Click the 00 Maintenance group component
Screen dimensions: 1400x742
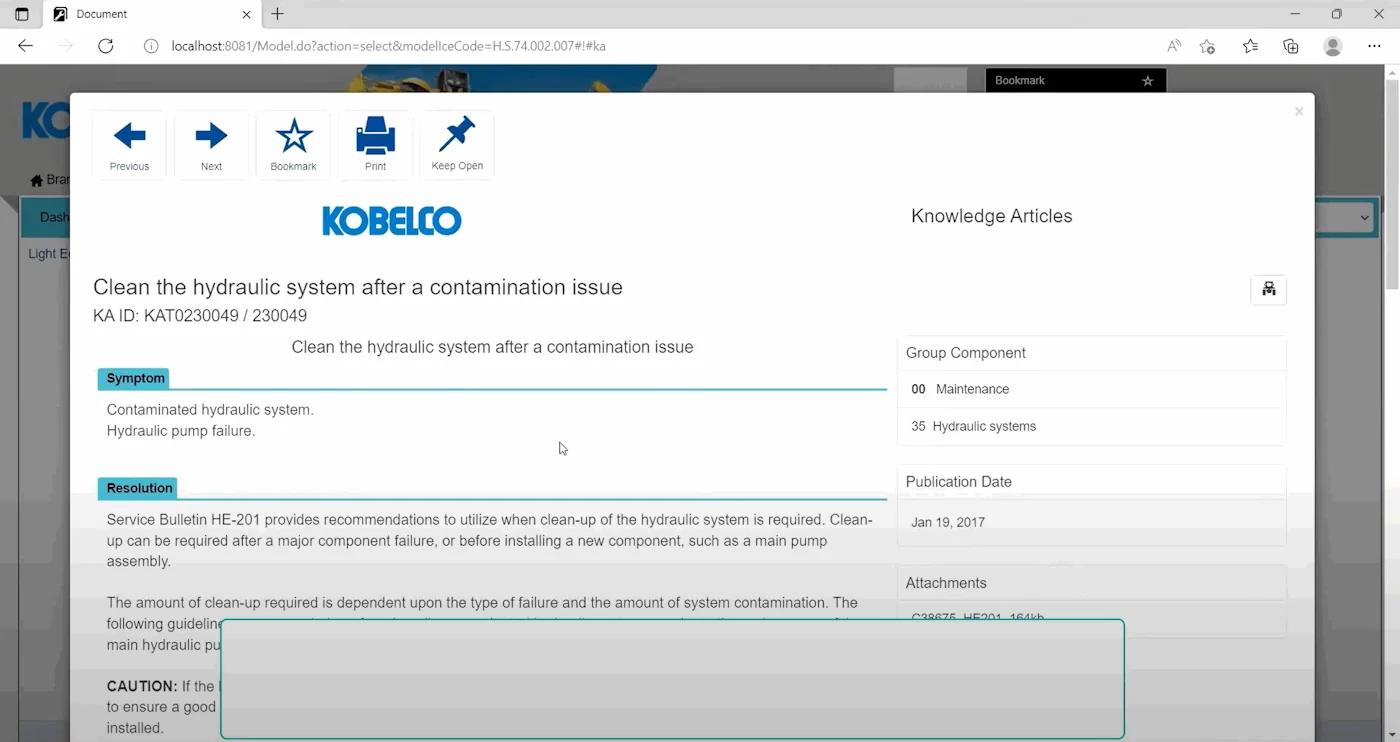pyautogui.click(x=1091, y=389)
